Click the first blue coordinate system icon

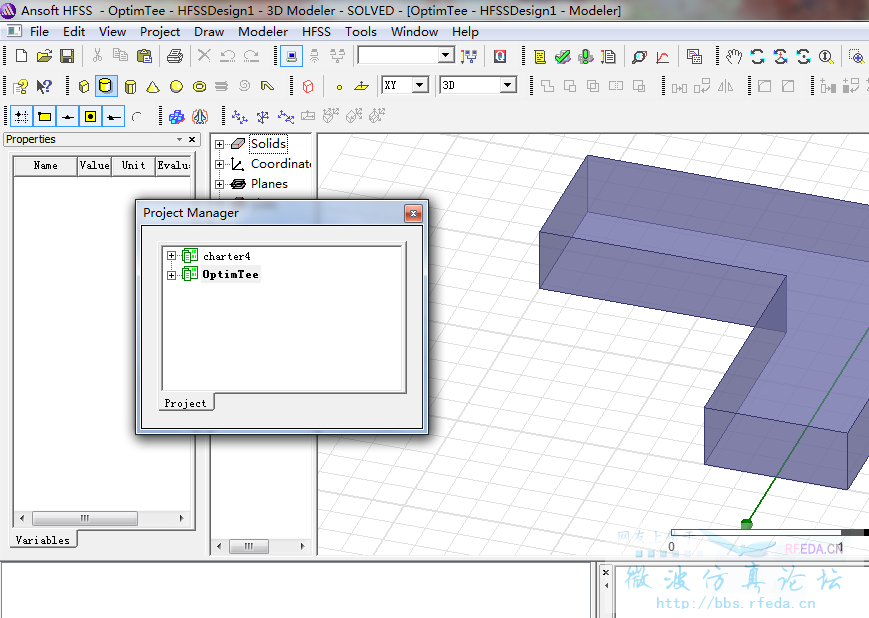click(239, 116)
